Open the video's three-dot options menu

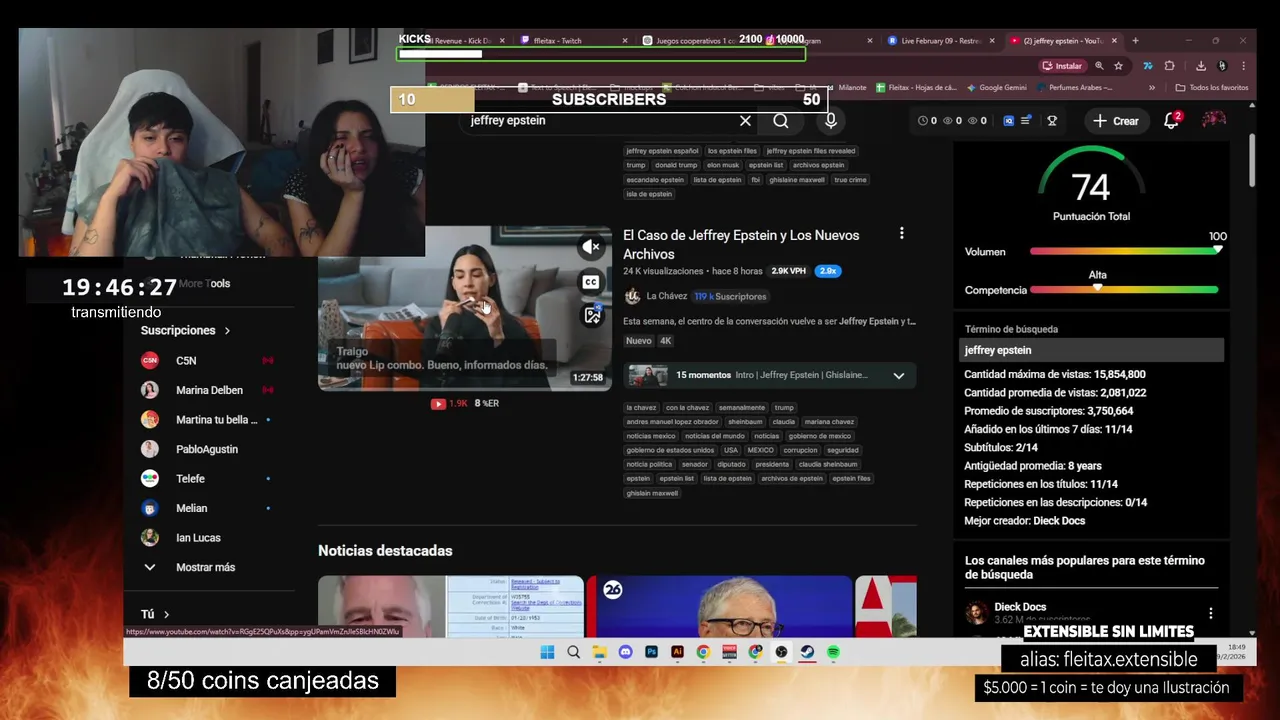[901, 233]
